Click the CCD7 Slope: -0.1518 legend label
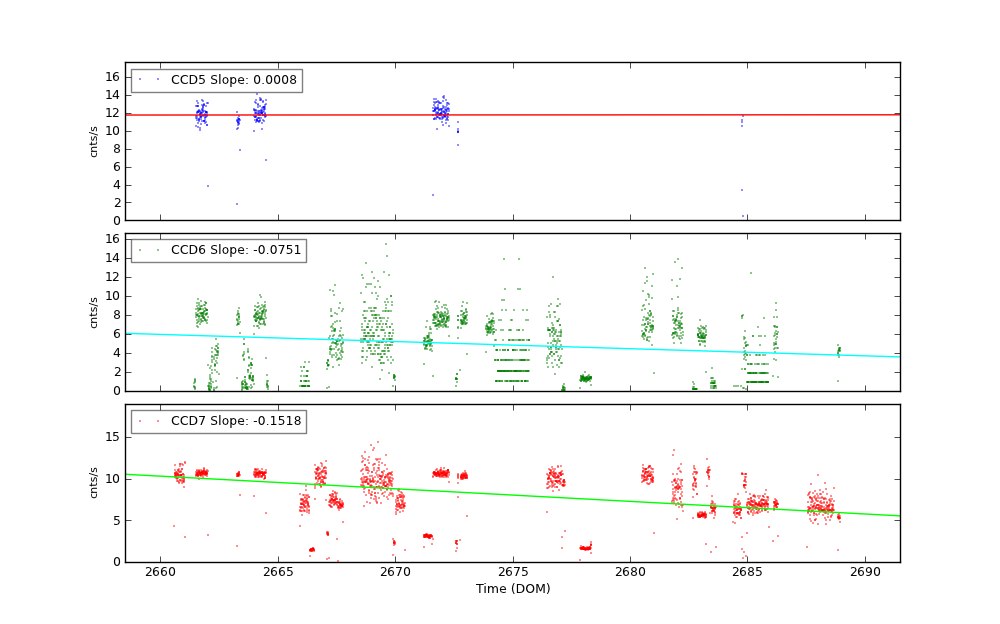 tap(236, 420)
